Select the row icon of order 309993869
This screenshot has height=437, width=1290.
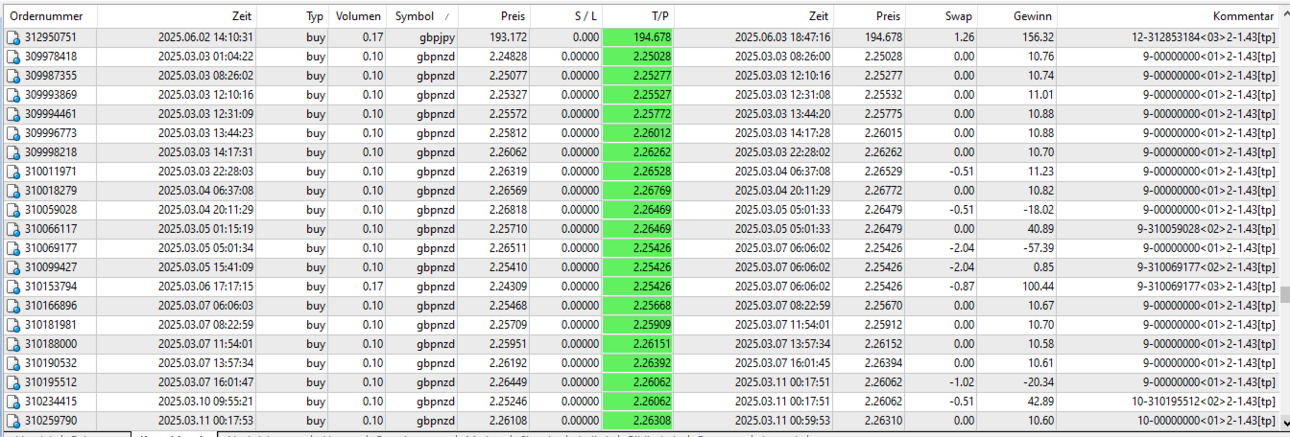13,94
